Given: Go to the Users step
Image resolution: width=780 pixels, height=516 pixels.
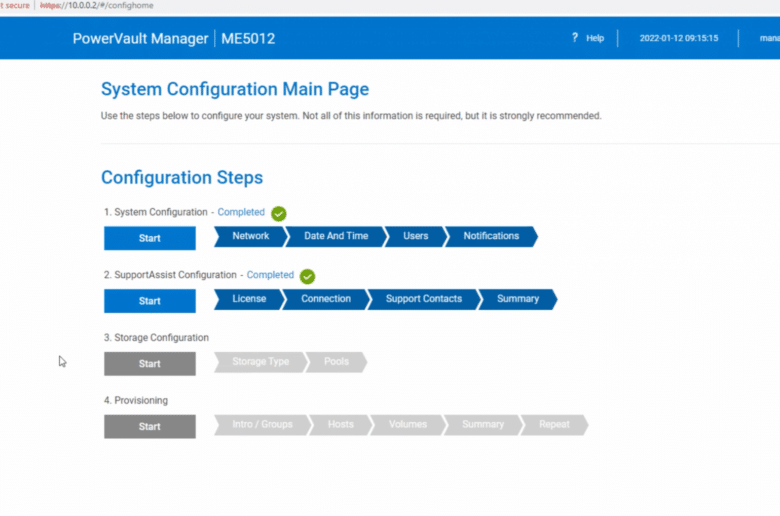Looking at the screenshot, I should tap(415, 236).
